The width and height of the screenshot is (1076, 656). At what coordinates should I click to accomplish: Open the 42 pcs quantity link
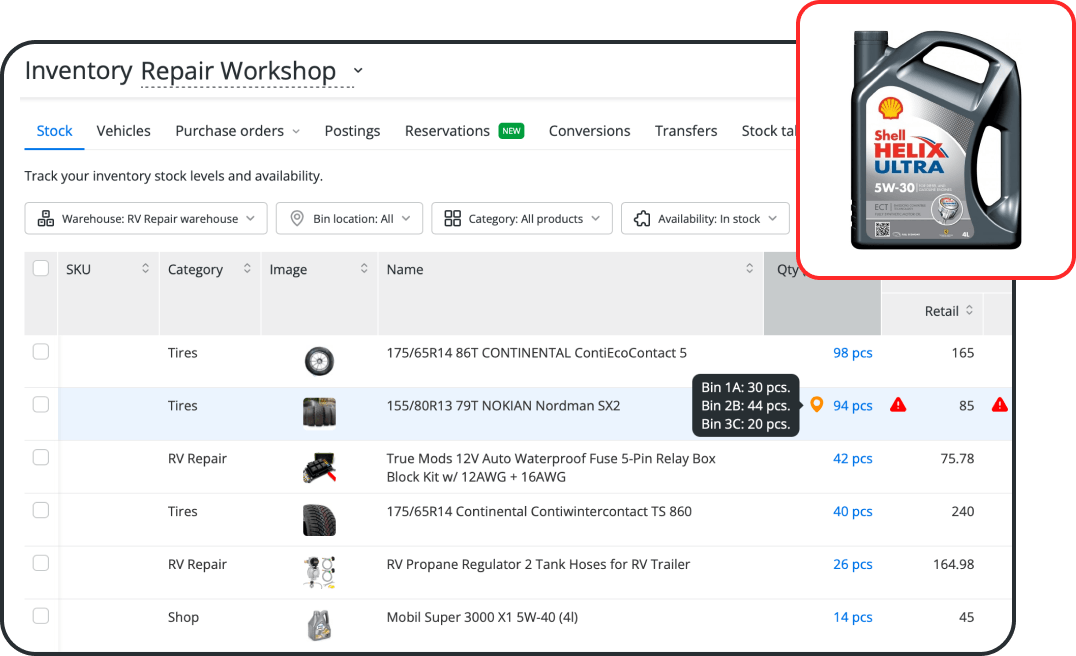click(852, 459)
